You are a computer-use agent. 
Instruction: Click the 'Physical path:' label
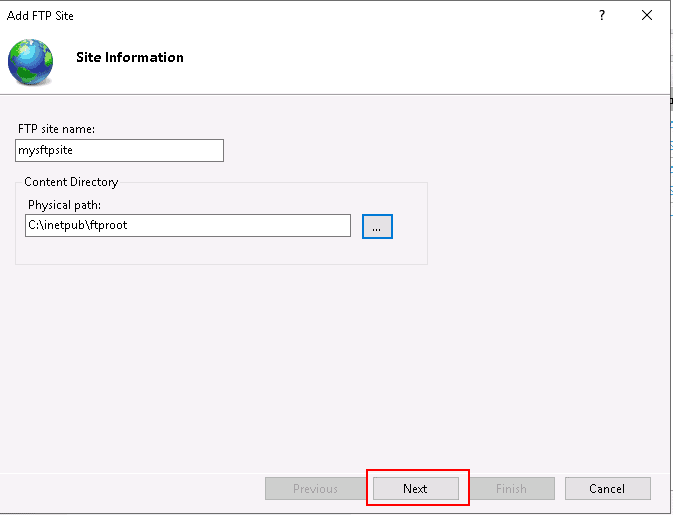click(x=64, y=205)
